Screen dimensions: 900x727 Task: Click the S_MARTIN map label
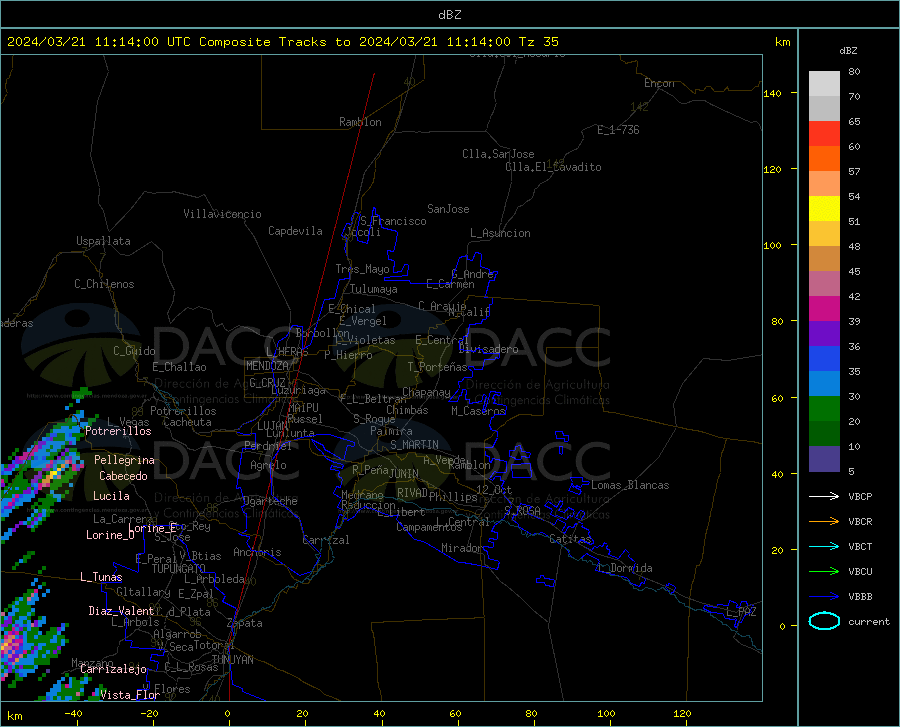pyautogui.click(x=414, y=445)
